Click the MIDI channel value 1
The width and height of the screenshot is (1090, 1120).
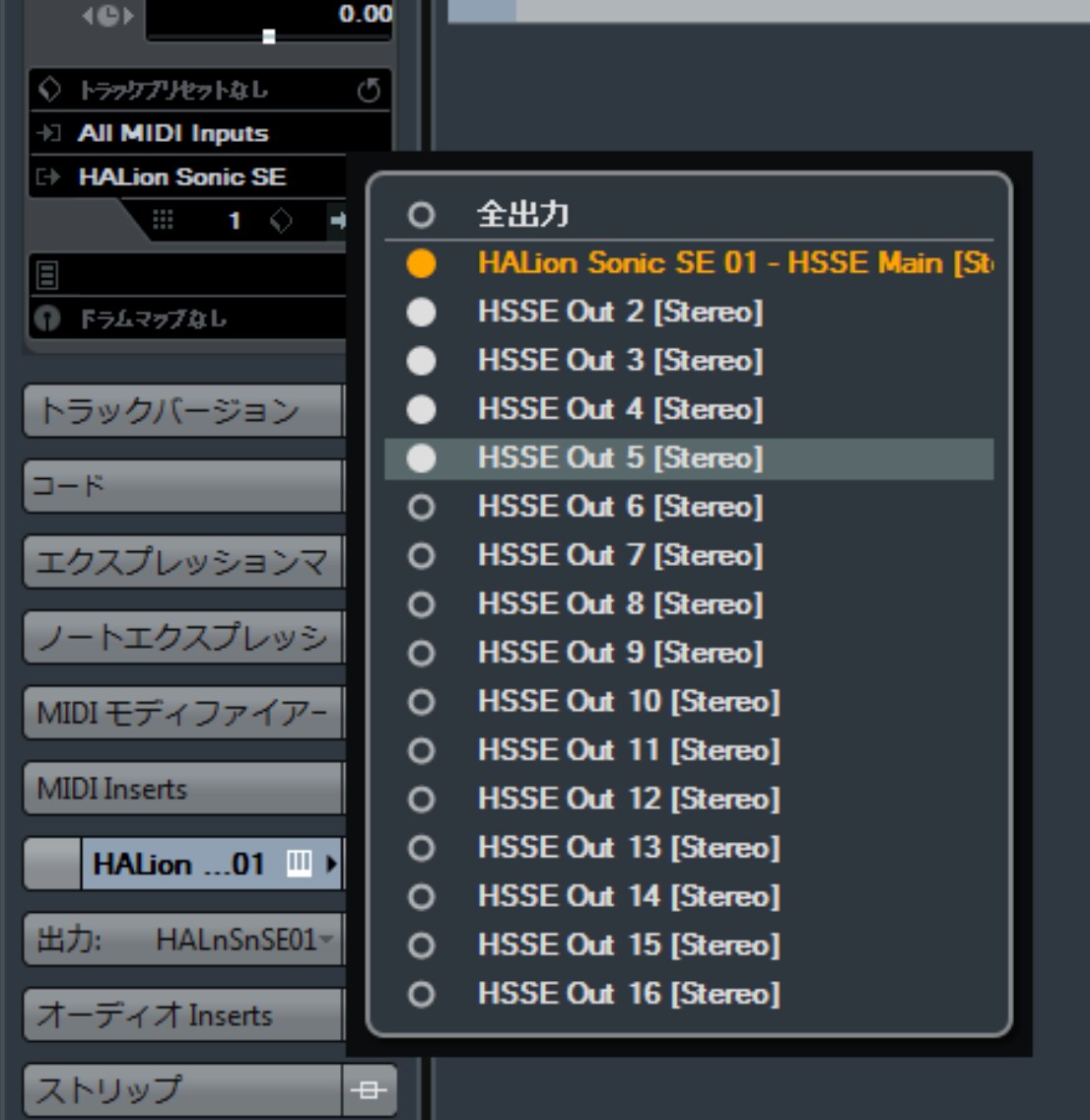(x=235, y=221)
